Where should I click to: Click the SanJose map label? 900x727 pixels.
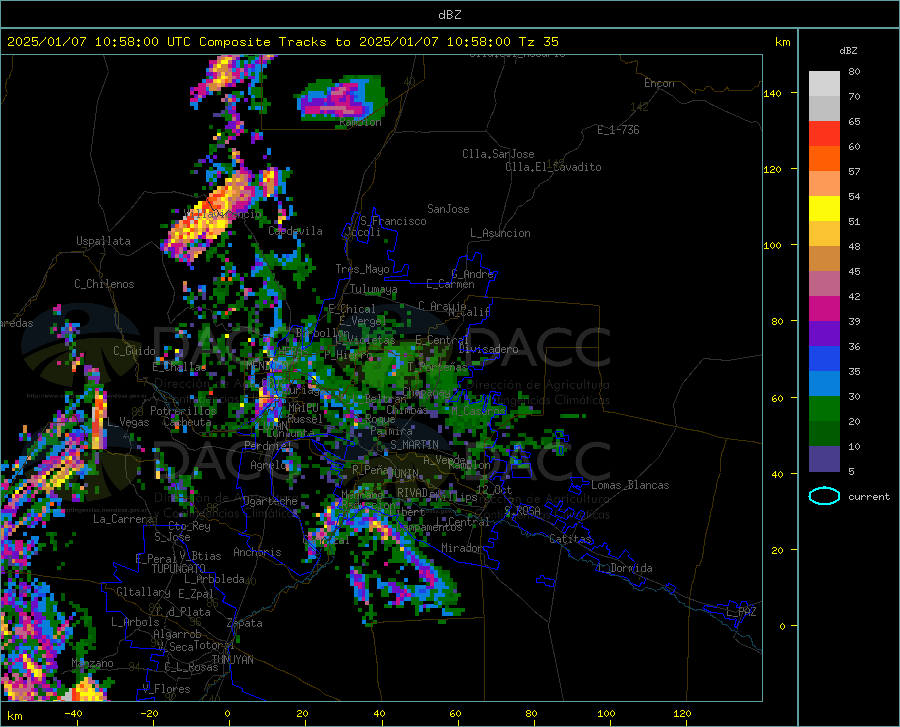tap(448, 209)
